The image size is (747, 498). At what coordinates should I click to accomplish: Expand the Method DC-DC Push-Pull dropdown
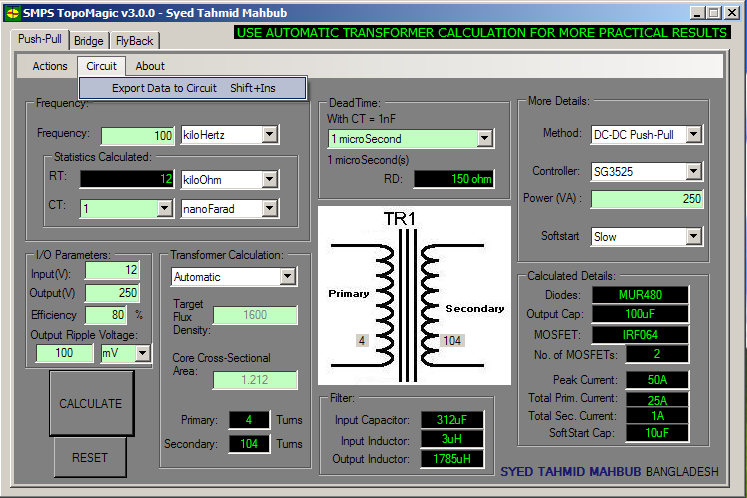coord(694,134)
